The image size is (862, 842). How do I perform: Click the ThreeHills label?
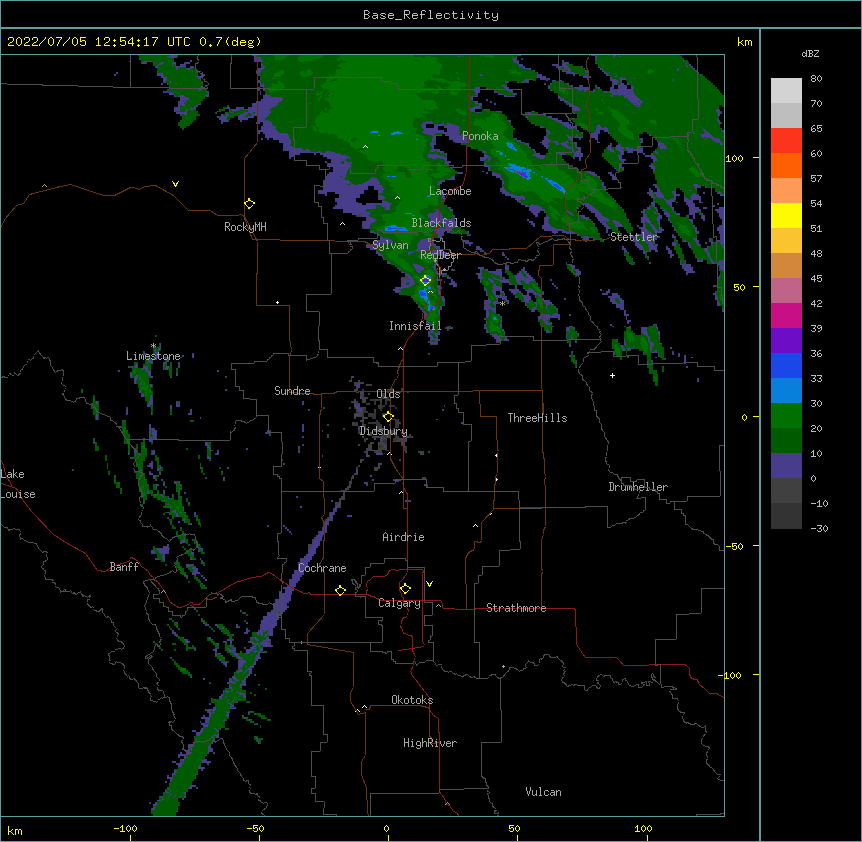point(537,418)
